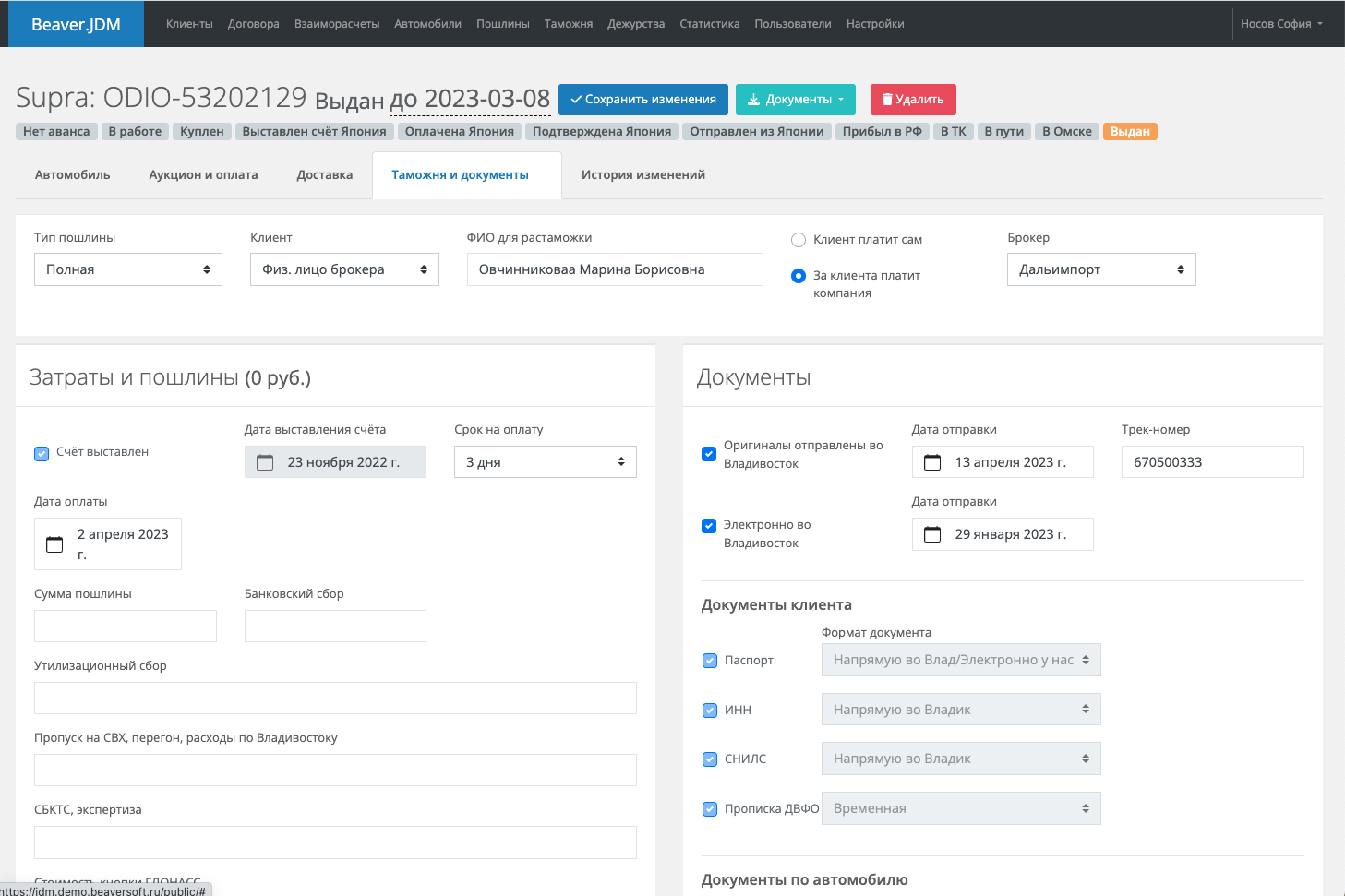Click Прибыл в РФ status badge

[x=883, y=132]
